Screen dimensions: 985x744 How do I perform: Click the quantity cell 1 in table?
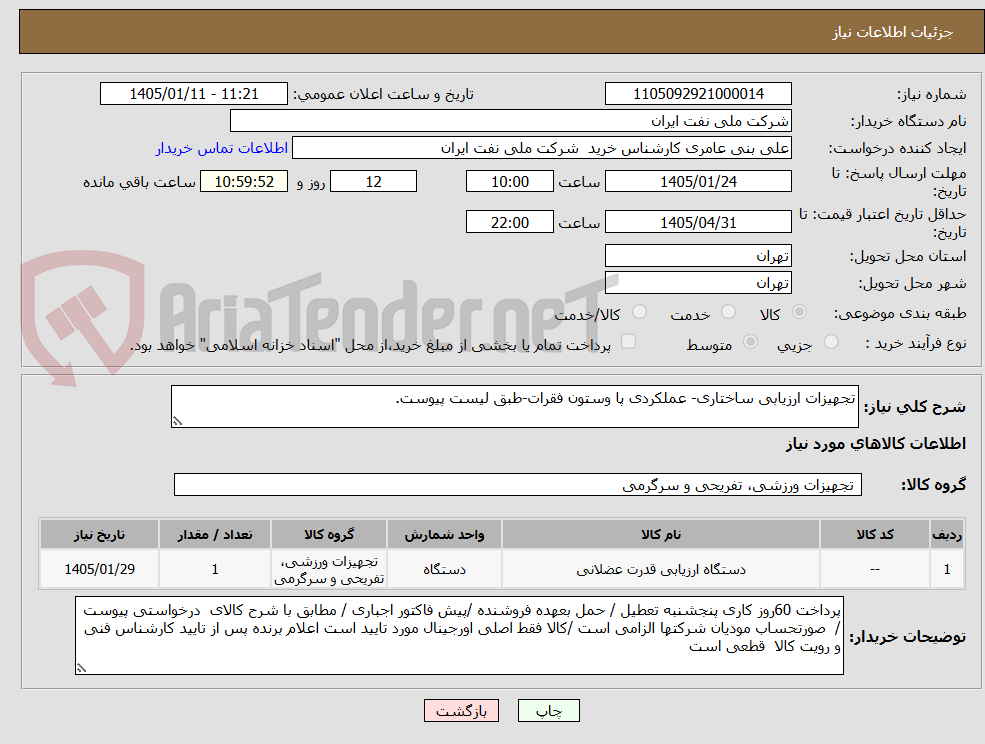[215, 569]
